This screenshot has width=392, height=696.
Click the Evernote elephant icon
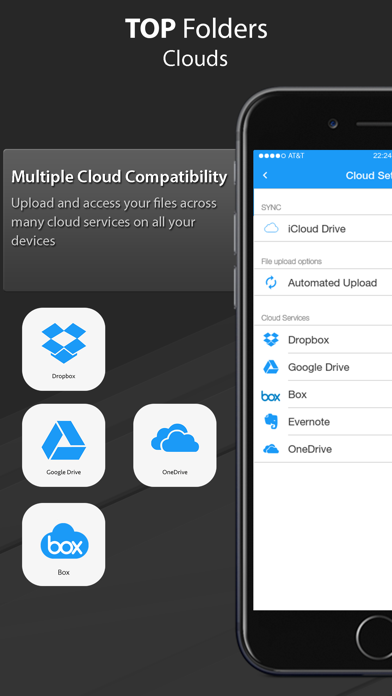[271, 422]
